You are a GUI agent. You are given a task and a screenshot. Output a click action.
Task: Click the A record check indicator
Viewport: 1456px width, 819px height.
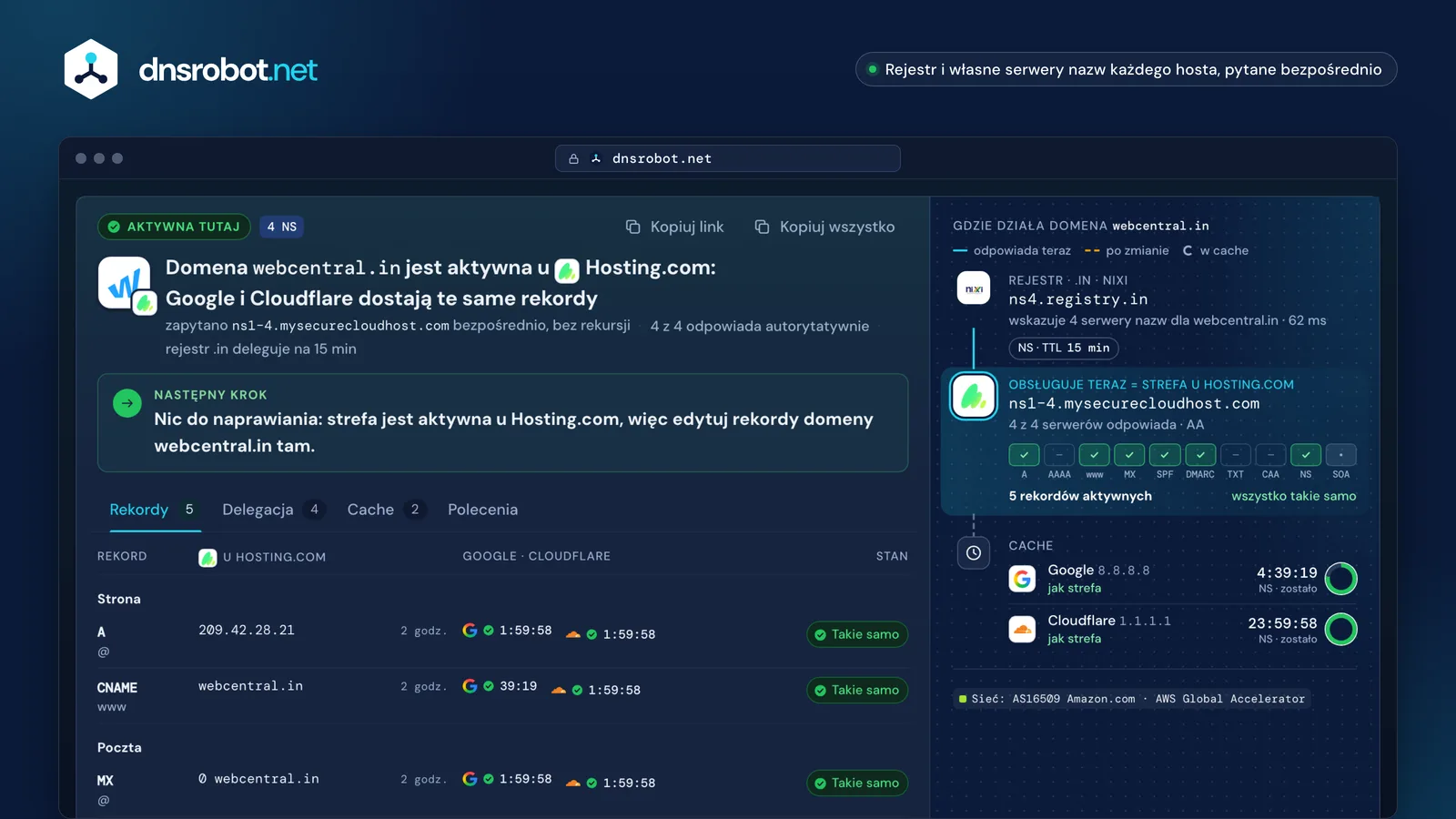coord(1024,454)
